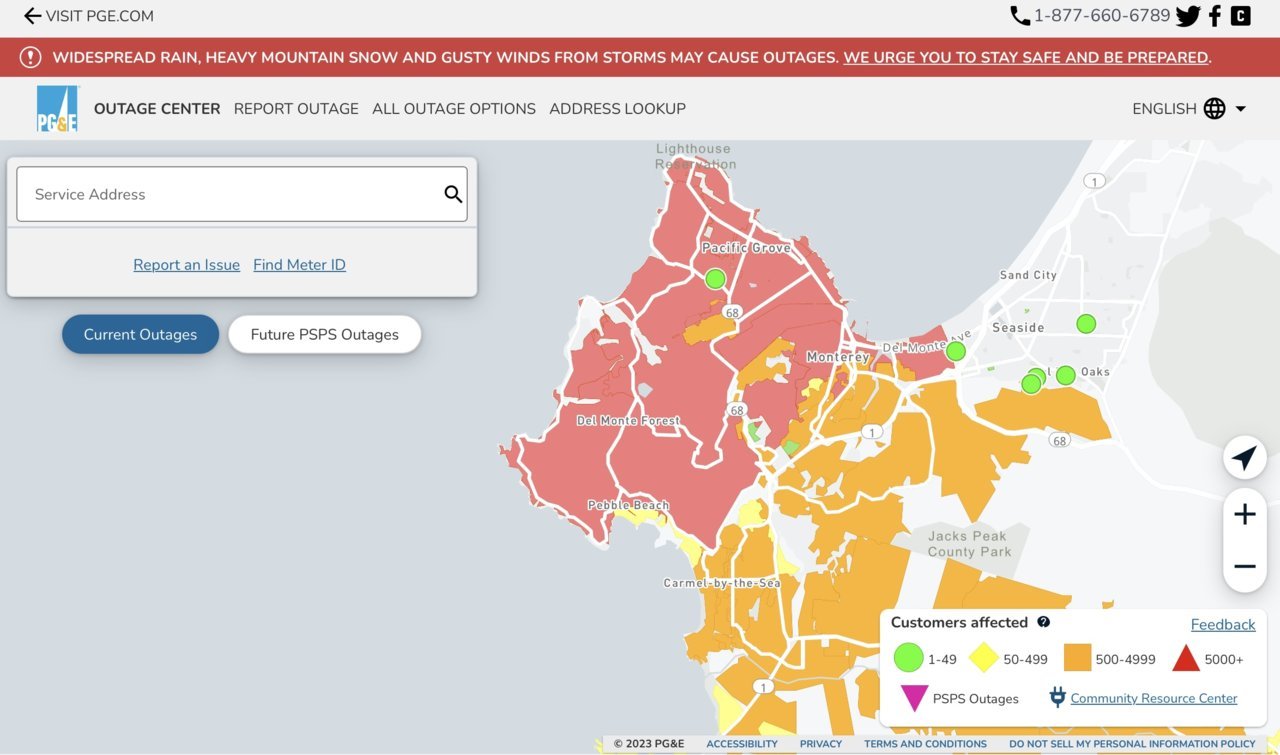Open the Community Resource Center link
The width and height of the screenshot is (1280, 755).
tap(1154, 698)
